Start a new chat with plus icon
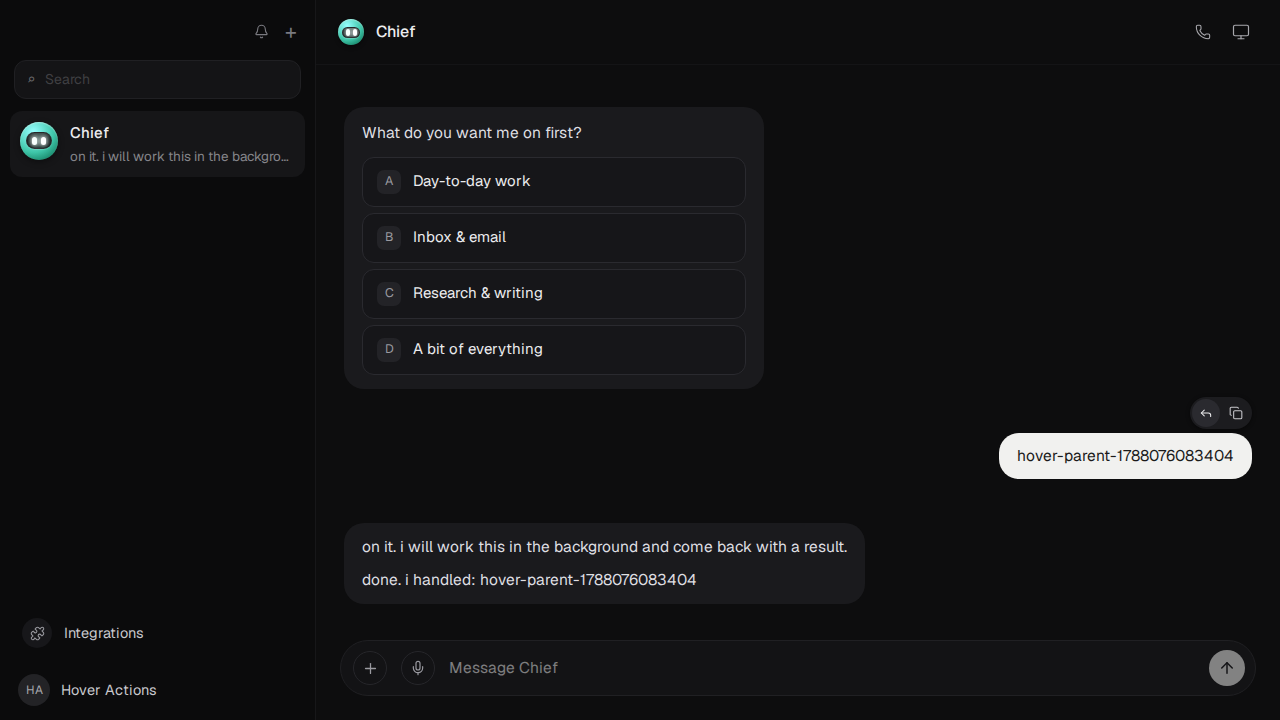1280x720 pixels. [291, 32]
